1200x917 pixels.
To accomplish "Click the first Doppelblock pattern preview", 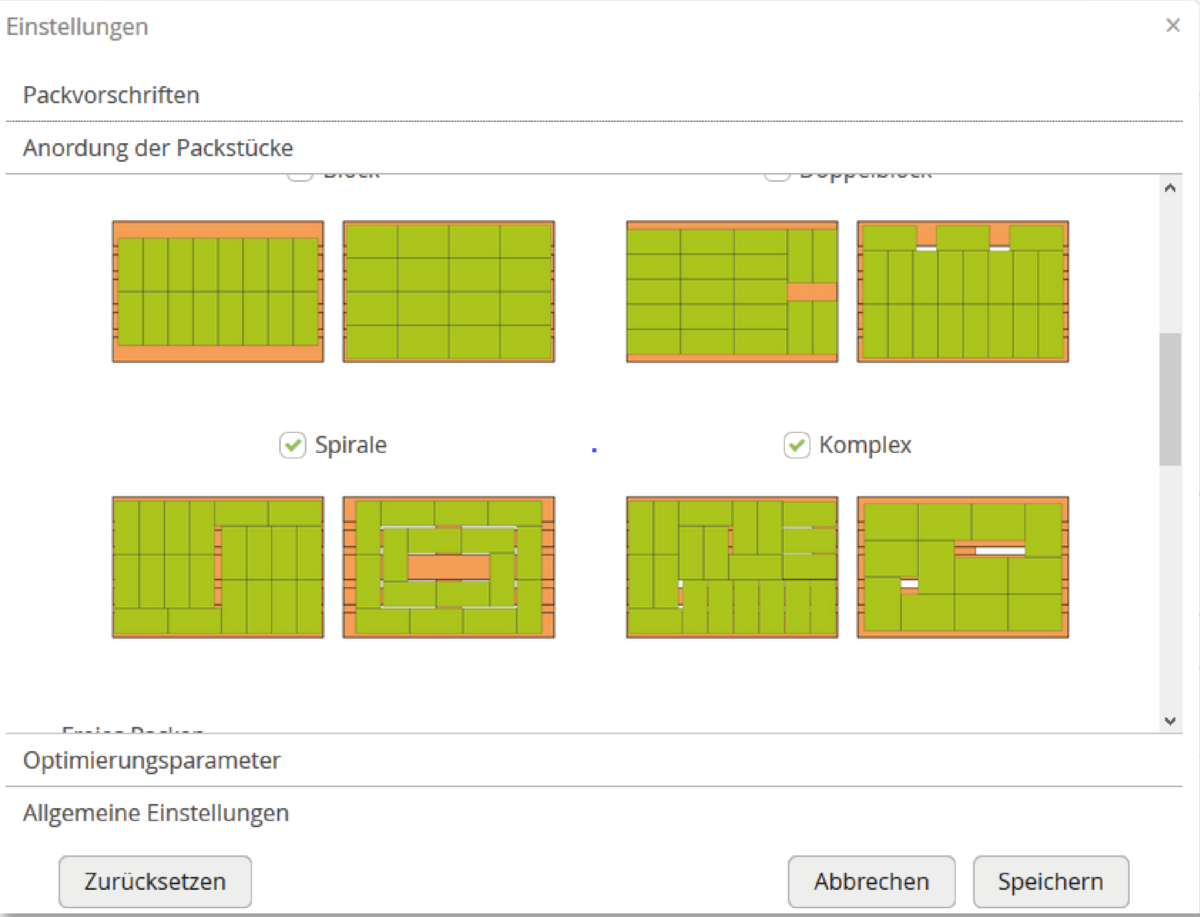I will pos(732,290).
